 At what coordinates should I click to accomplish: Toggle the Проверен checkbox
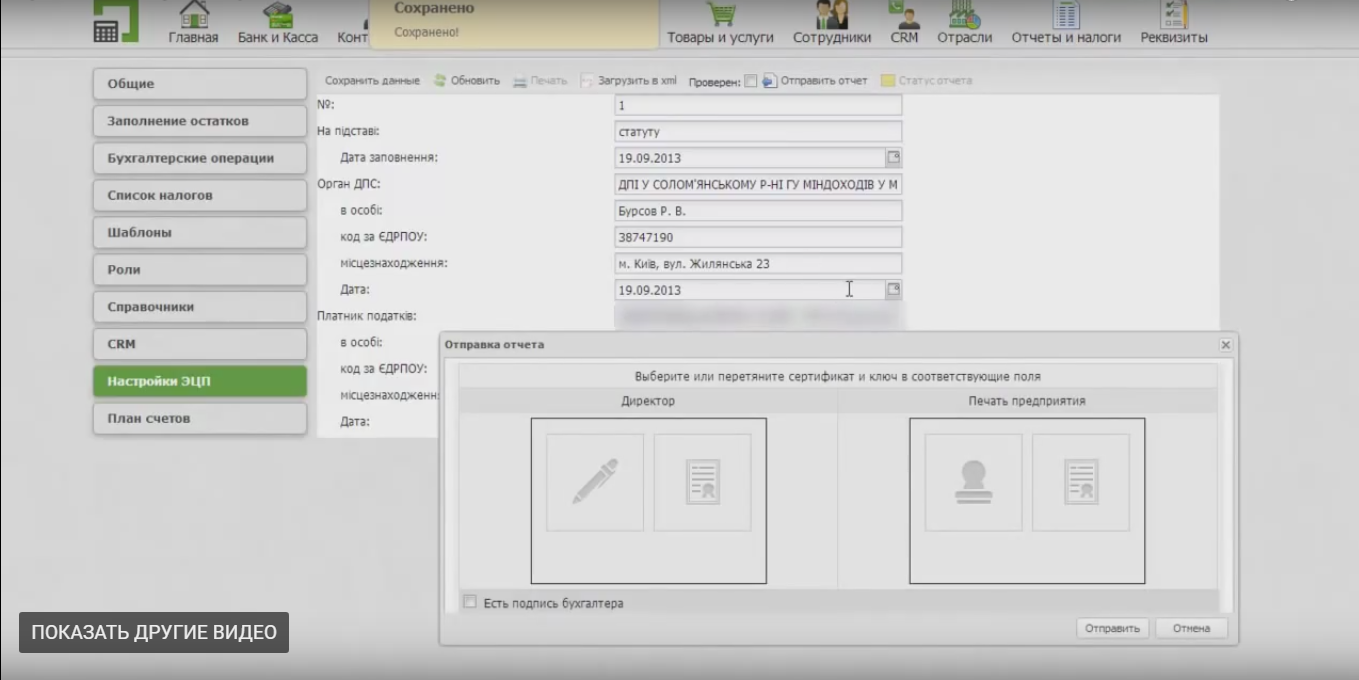751,81
